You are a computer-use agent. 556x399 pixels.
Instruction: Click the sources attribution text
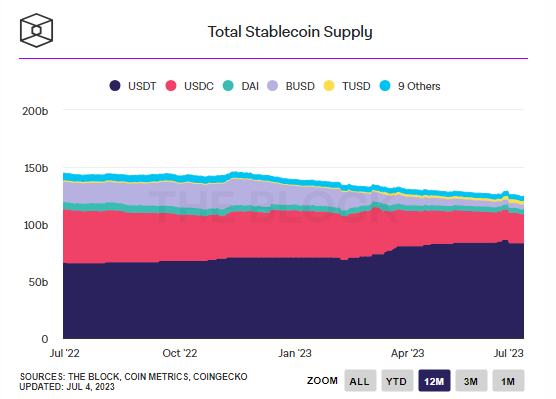[x=133, y=376]
